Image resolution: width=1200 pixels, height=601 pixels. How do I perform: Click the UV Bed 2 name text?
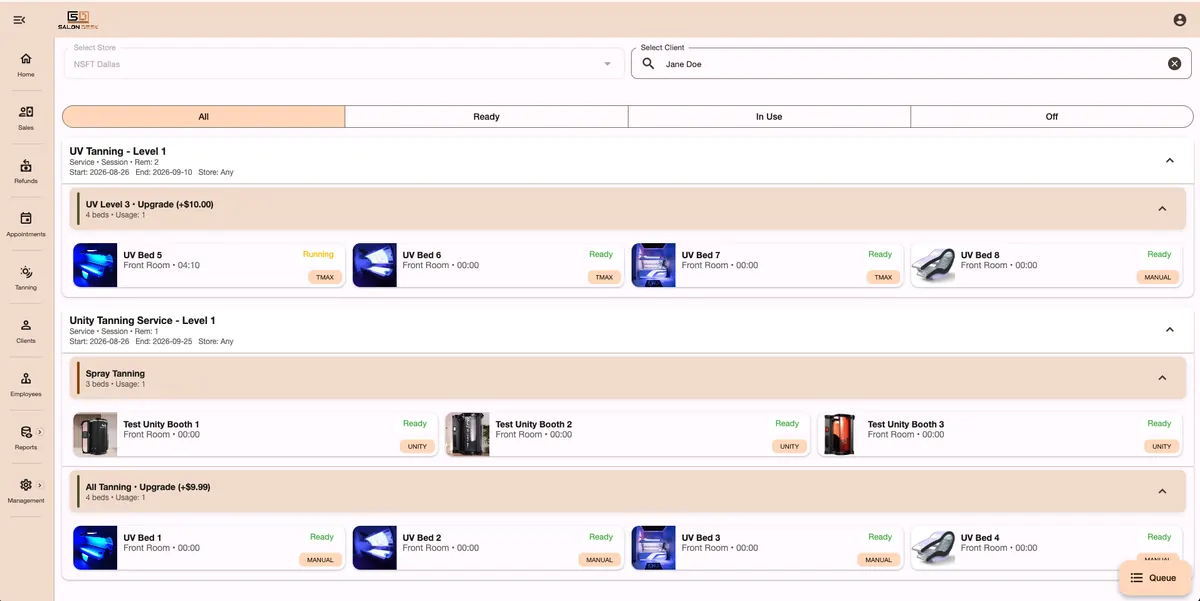[x=422, y=538]
